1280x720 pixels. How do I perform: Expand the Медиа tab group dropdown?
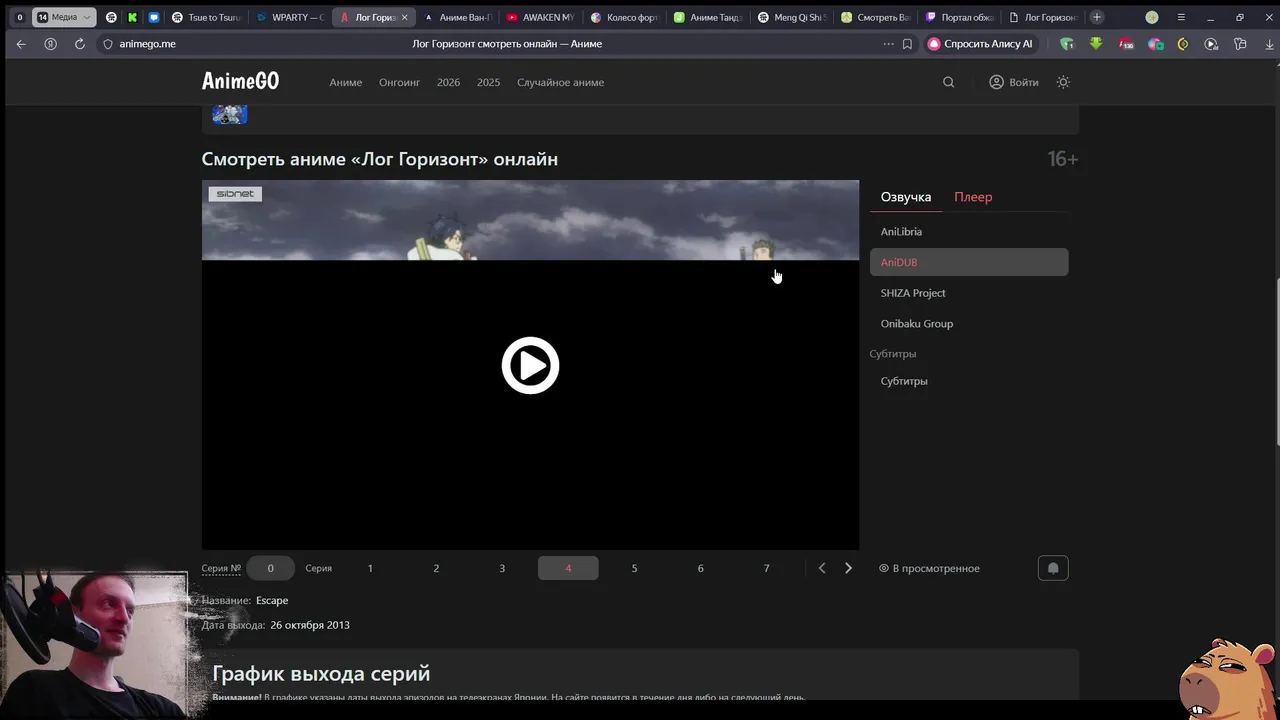point(86,17)
